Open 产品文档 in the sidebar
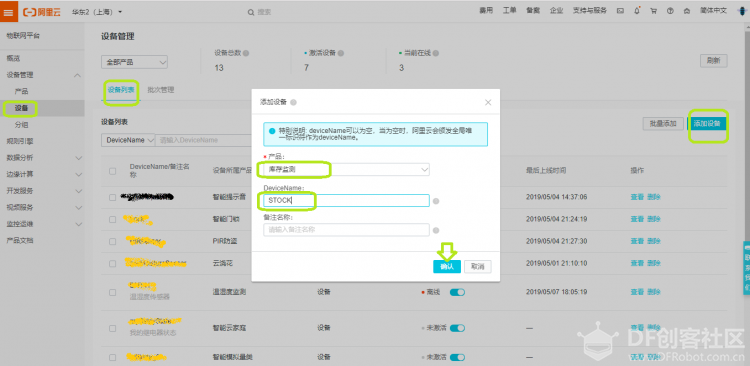The image size is (750, 366). pos(20,240)
